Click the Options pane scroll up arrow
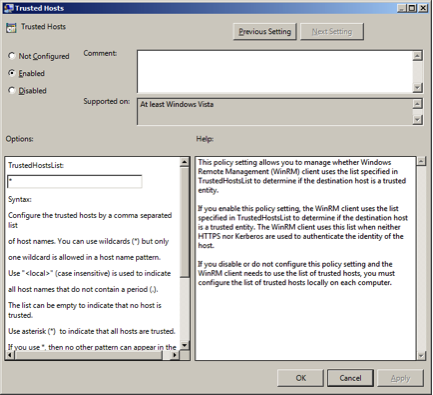433x395 pixels. pyautogui.click(x=185, y=162)
